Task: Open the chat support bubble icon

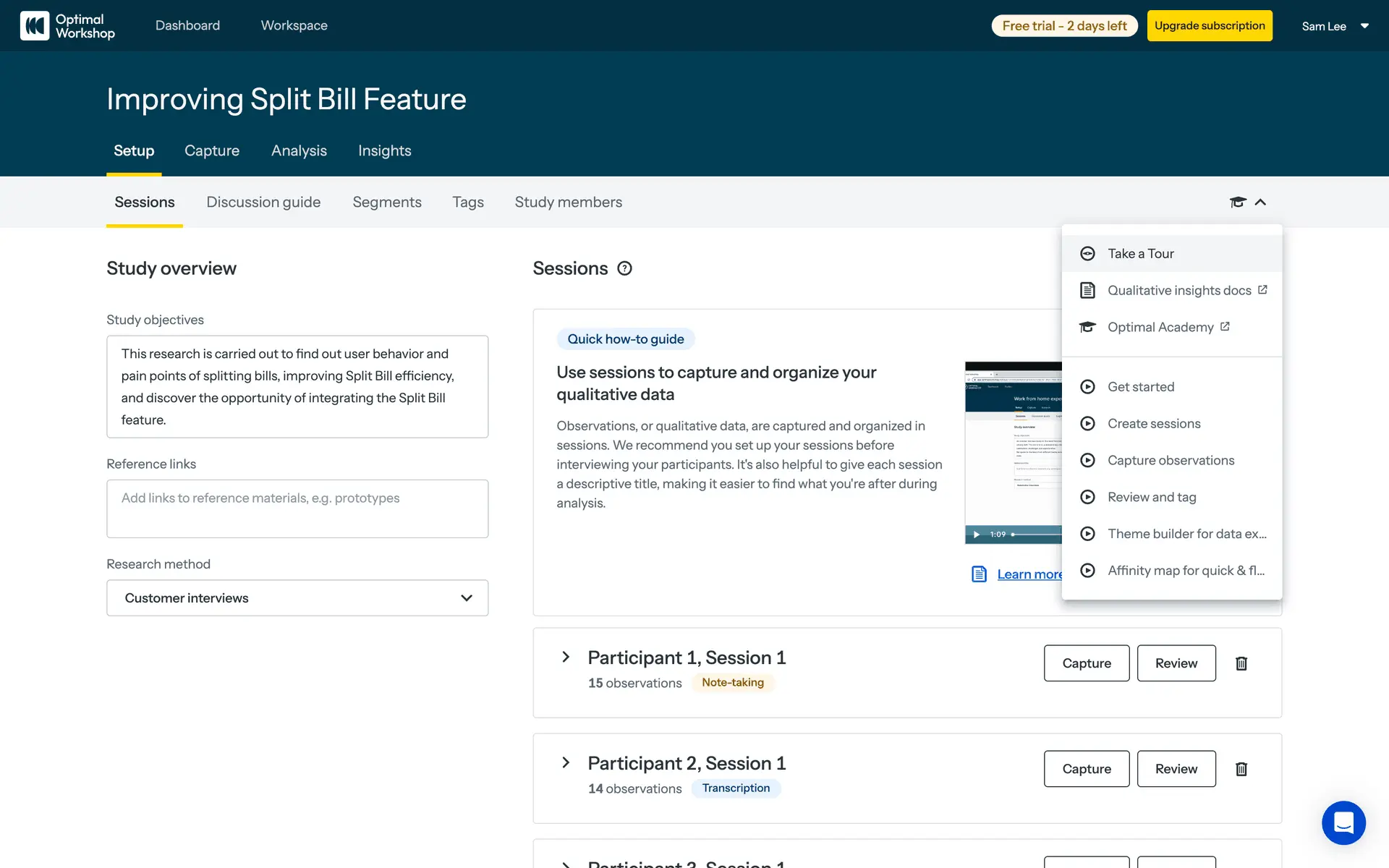Action: pos(1343,822)
